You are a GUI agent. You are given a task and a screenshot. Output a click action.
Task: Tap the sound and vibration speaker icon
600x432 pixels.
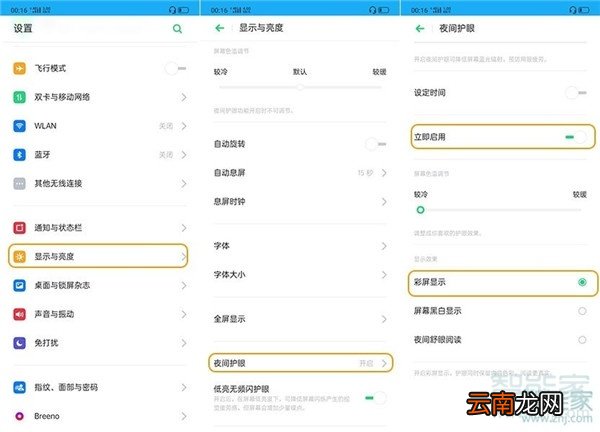(x=20, y=314)
